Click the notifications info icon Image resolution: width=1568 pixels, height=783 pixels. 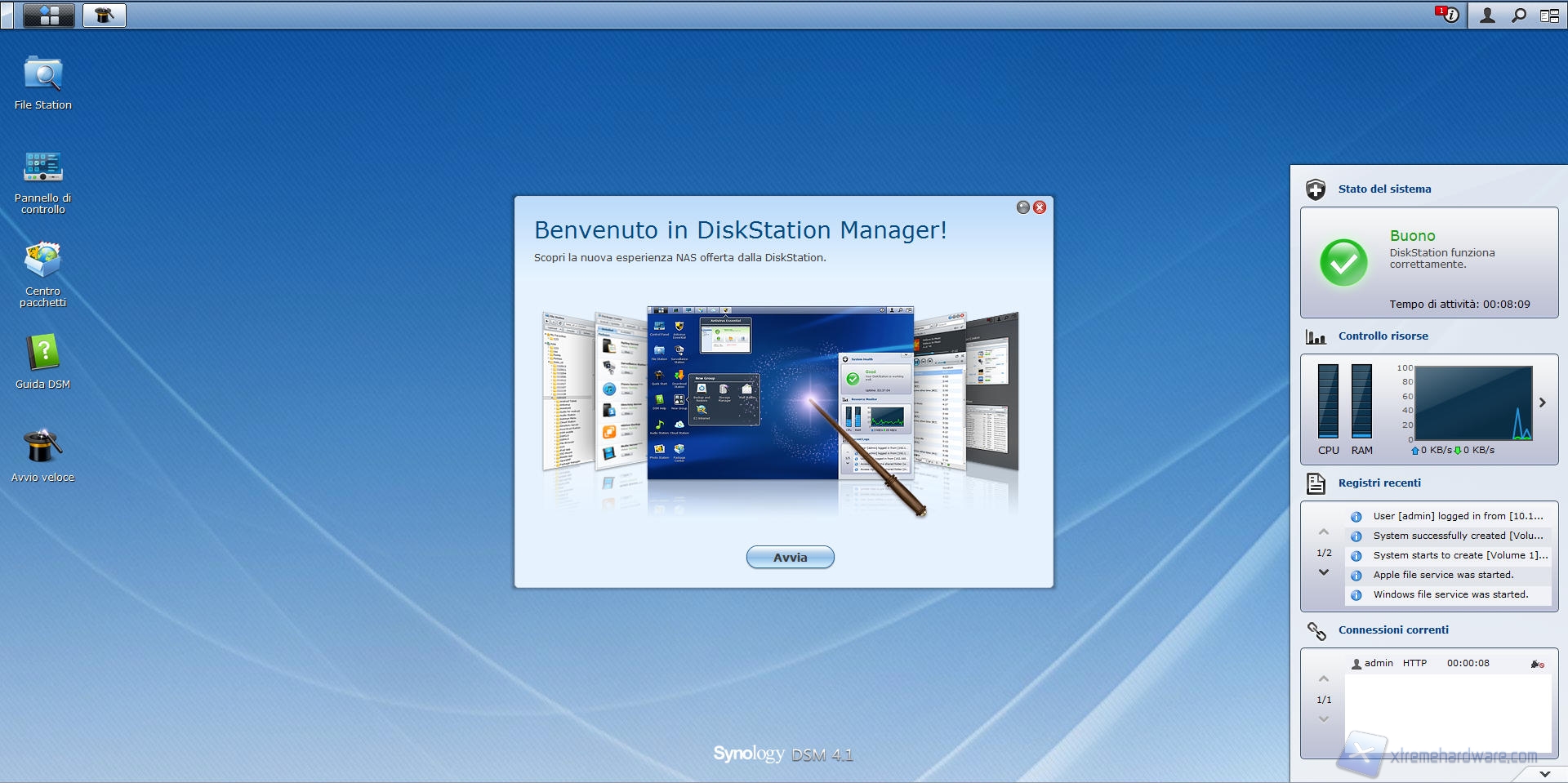(1448, 16)
